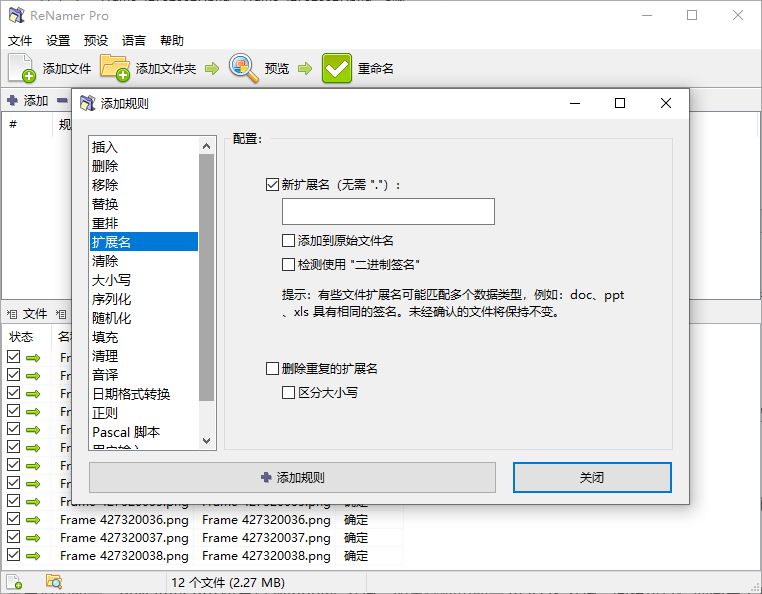Image resolution: width=762 pixels, height=594 pixels.
Task: Select 随机化 rule type
Action: click(144, 318)
